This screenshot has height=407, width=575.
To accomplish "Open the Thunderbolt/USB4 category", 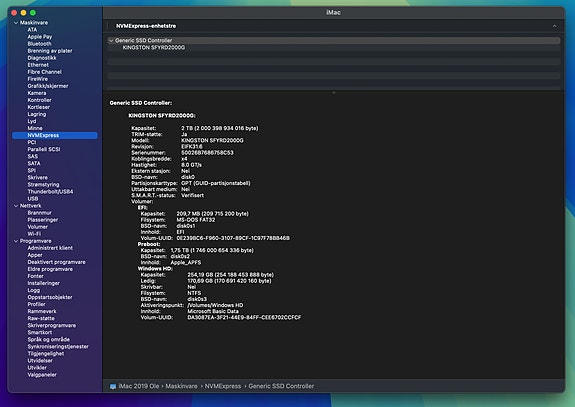I will tap(50, 192).
